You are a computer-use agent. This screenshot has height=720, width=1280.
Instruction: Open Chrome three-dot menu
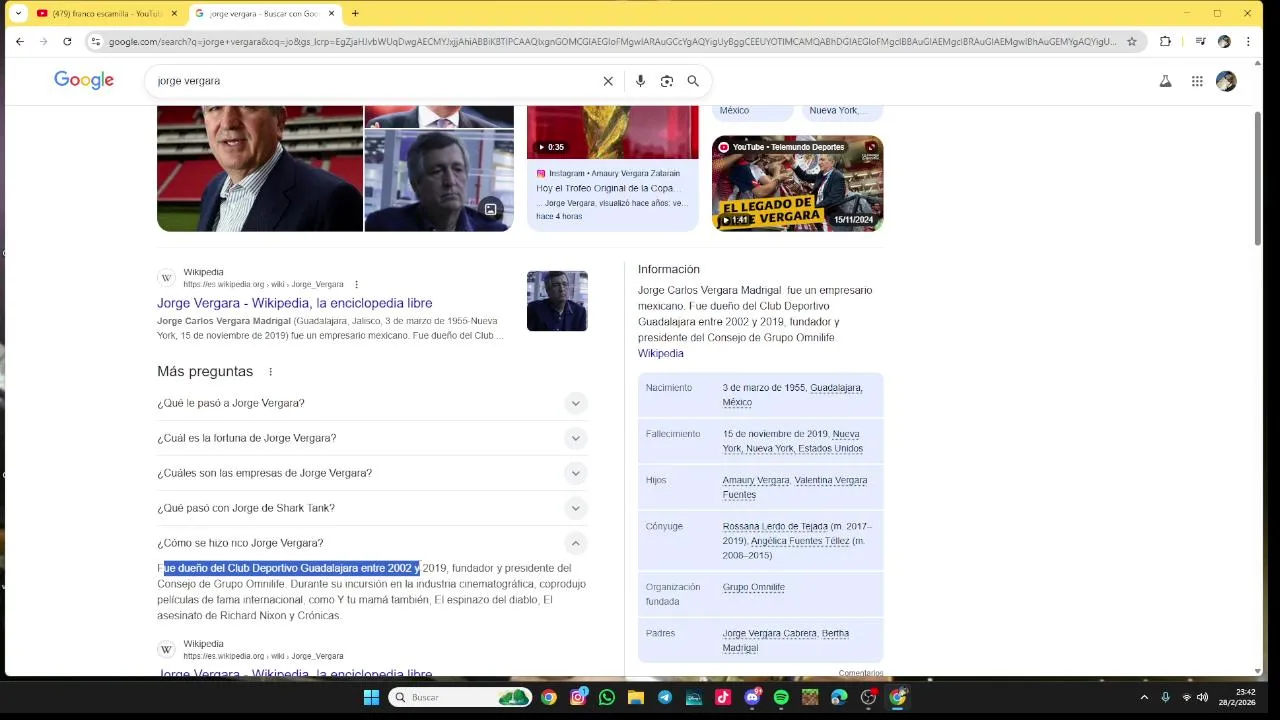point(1248,41)
